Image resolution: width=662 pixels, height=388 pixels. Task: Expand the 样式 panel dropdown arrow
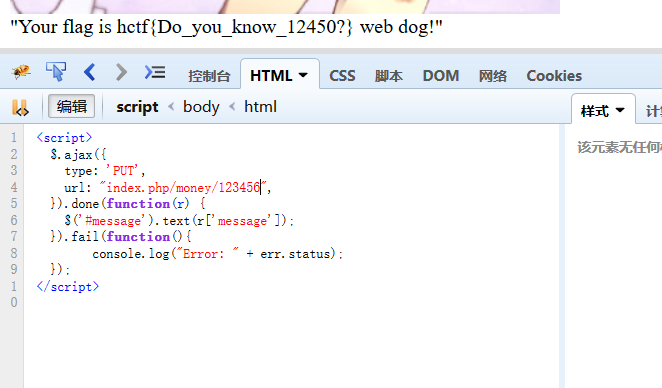[x=620, y=111]
